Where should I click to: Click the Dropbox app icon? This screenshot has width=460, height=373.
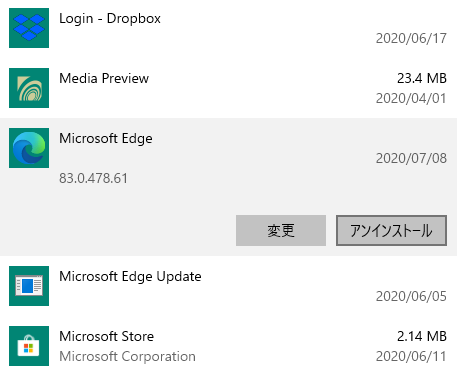click(29, 28)
